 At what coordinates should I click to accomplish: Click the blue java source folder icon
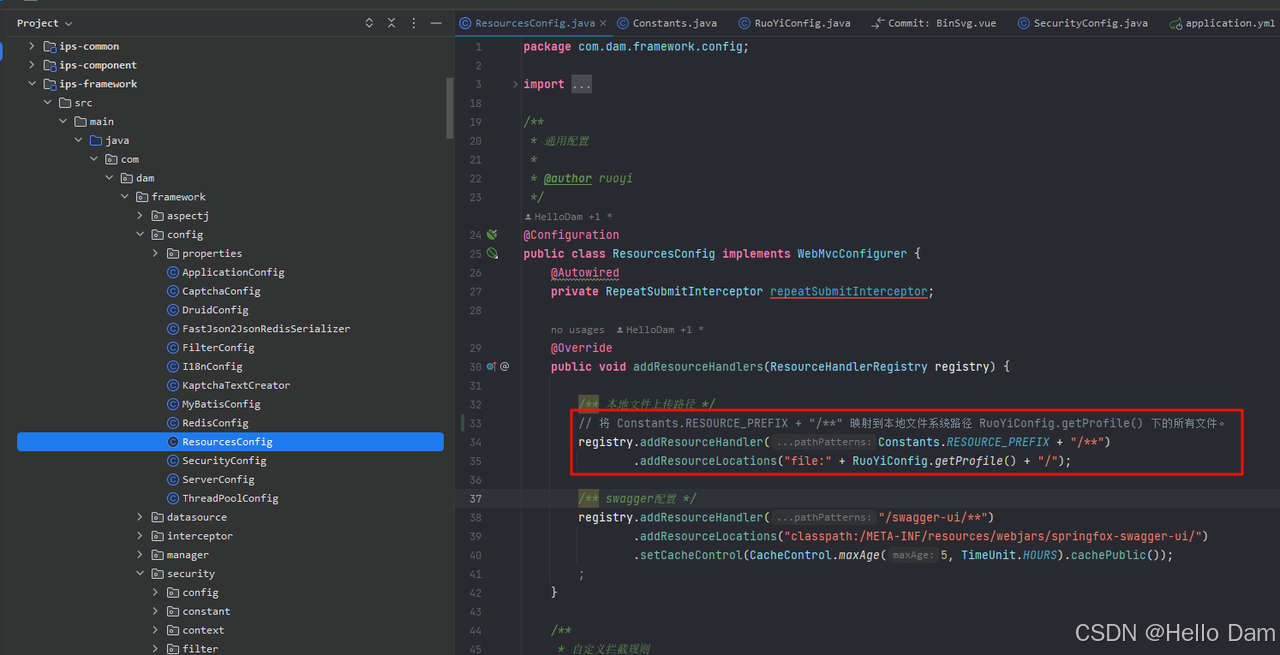point(95,140)
